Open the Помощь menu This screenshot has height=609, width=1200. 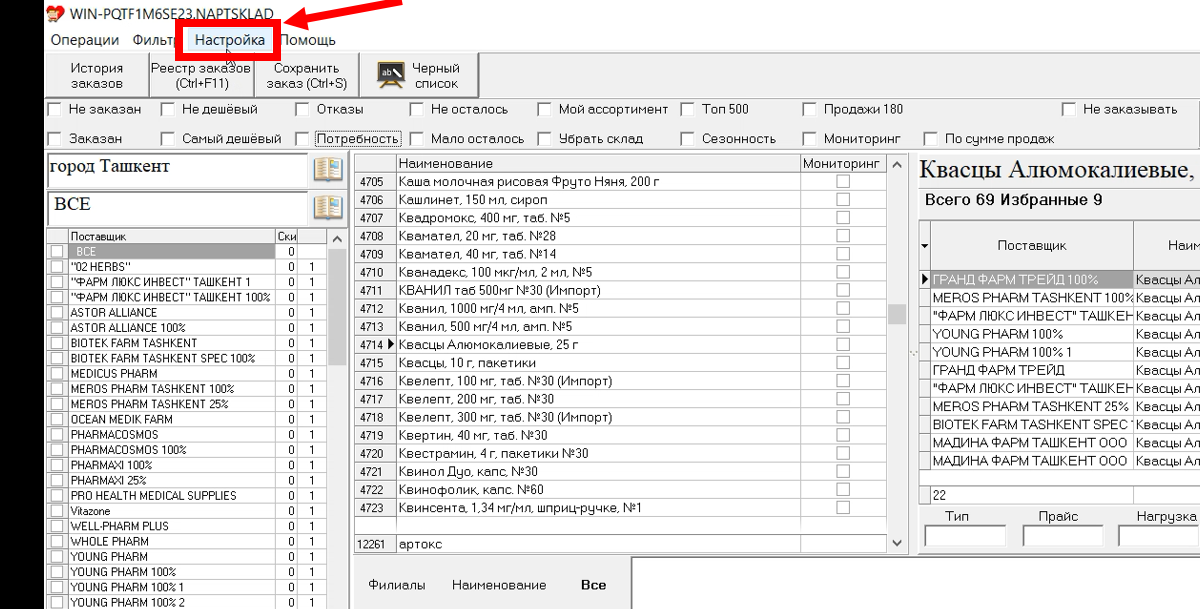(x=308, y=40)
